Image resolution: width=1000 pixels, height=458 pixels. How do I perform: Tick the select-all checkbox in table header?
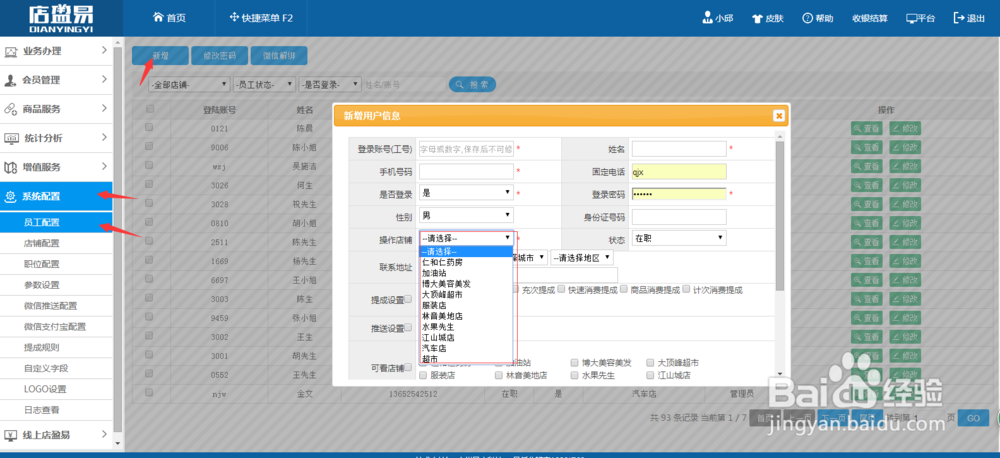(150, 109)
